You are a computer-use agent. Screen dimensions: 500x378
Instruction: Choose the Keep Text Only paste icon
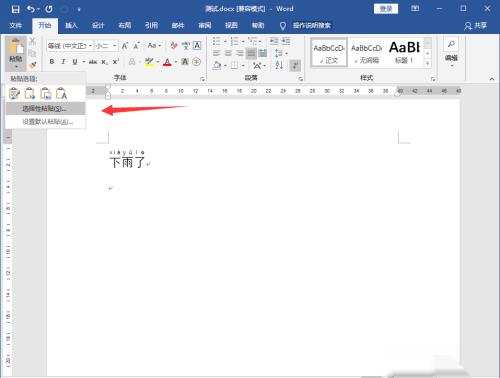coord(61,93)
